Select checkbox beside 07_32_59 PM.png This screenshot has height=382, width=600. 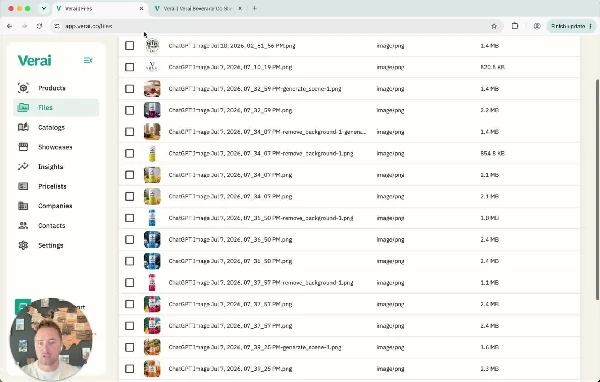click(x=130, y=110)
